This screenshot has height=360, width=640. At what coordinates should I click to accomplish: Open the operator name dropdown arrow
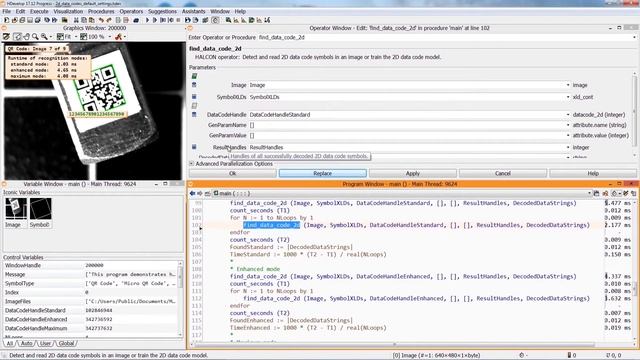click(x=634, y=37)
